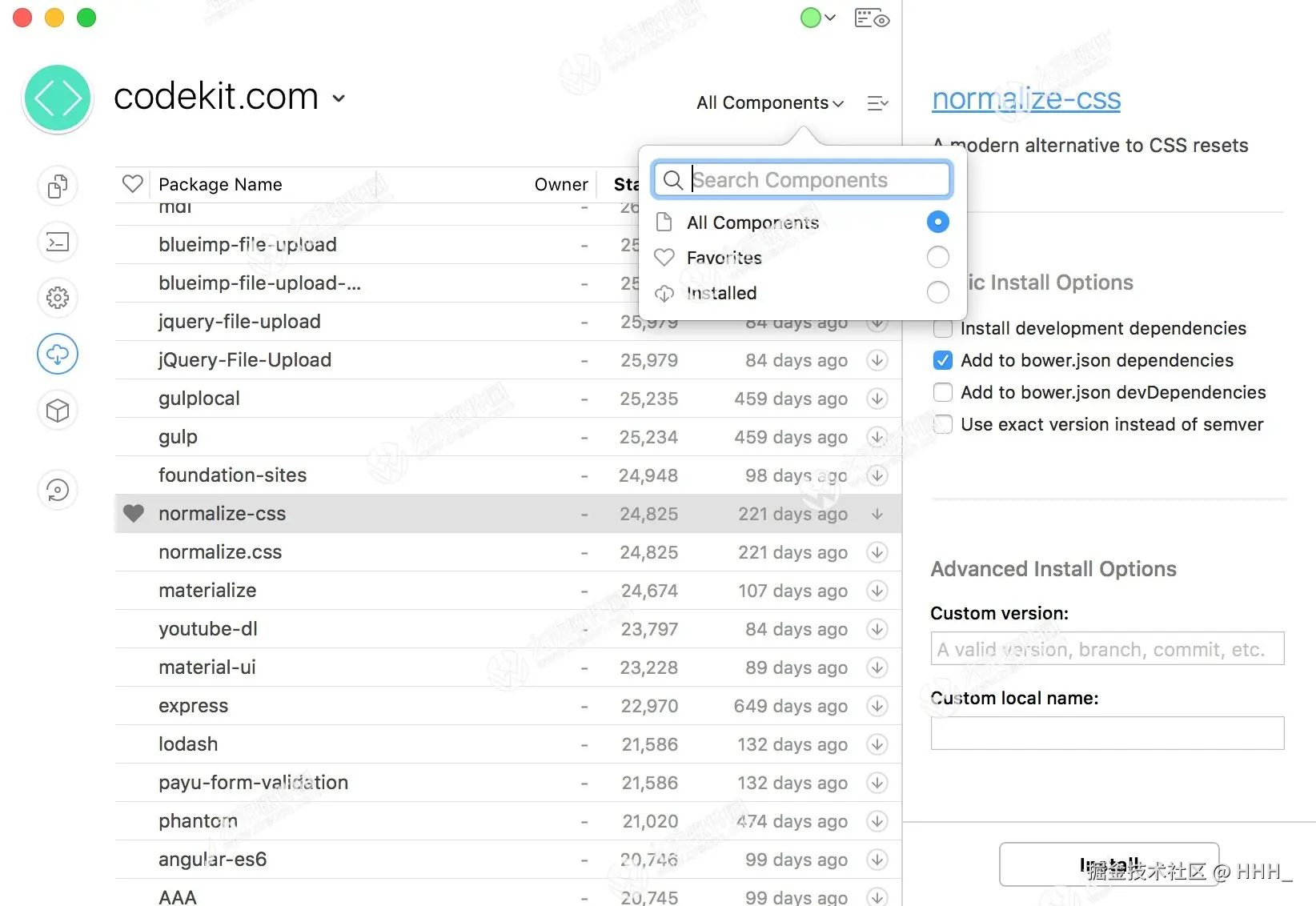1316x906 pixels.
Task: Open the normalize-css title link
Action: point(1026,99)
